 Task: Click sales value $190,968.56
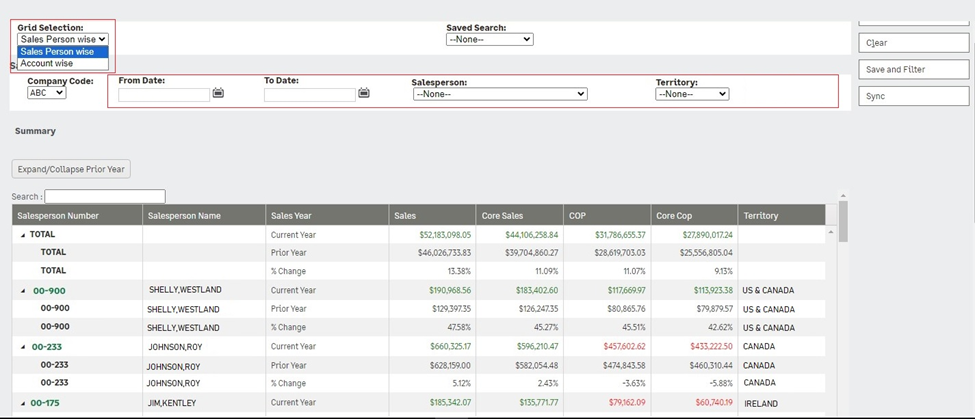coord(450,290)
